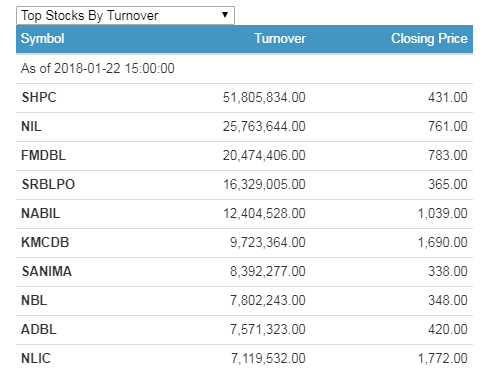Screen dimensions: 485x373
Task: Click the Turnover column header
Action: 280,39
